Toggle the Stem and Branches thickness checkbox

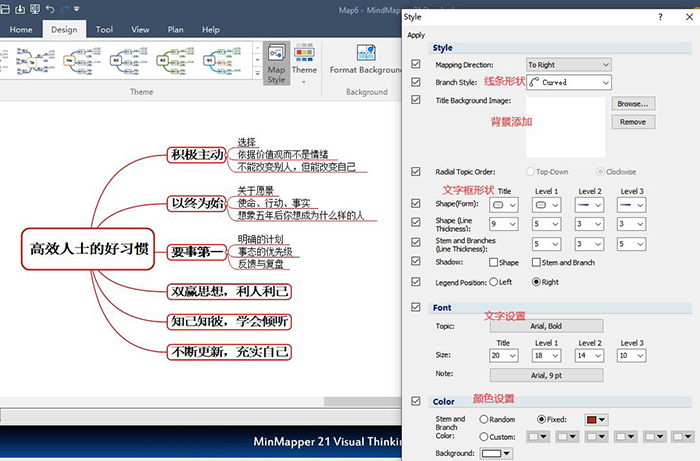tap(416, 242)
